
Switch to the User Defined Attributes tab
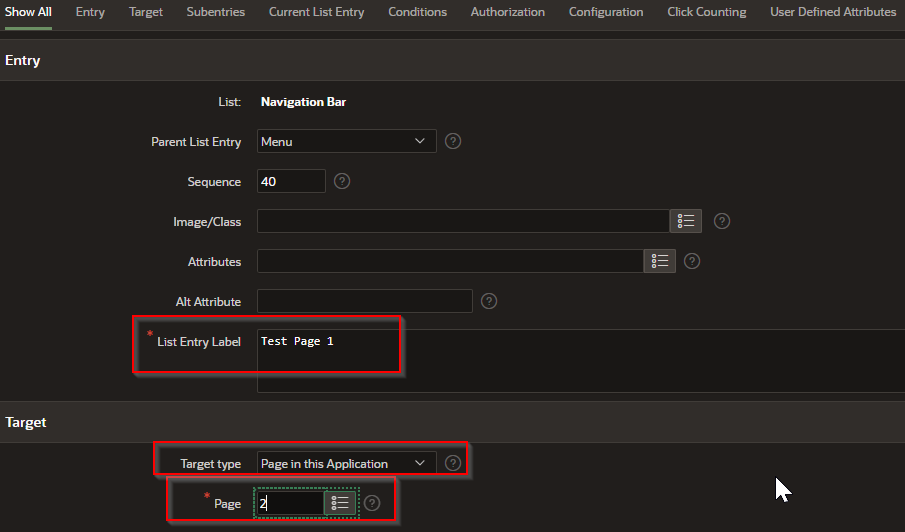(833, 12)
